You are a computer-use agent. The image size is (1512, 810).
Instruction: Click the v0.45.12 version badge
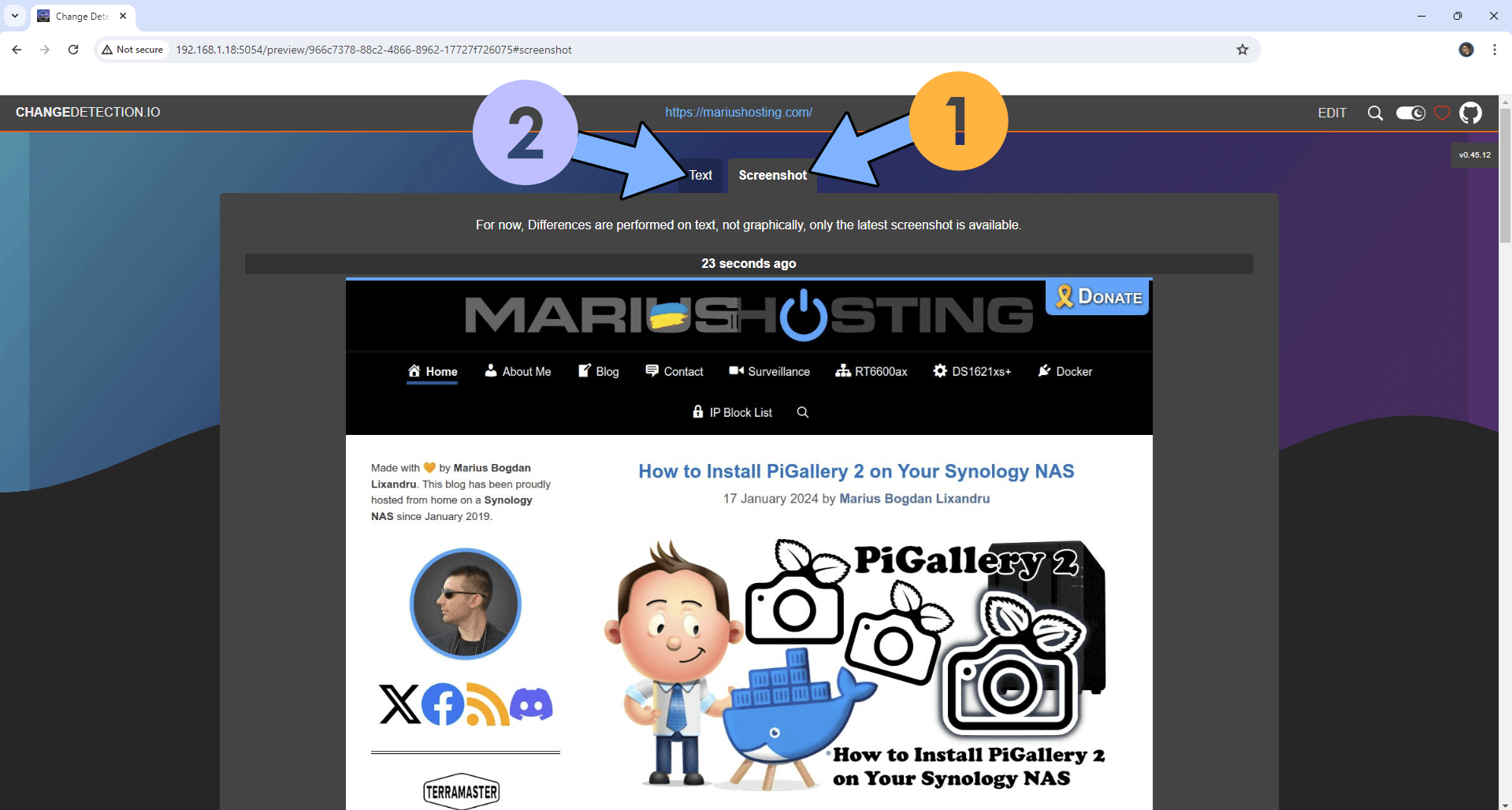[1474, 154]
